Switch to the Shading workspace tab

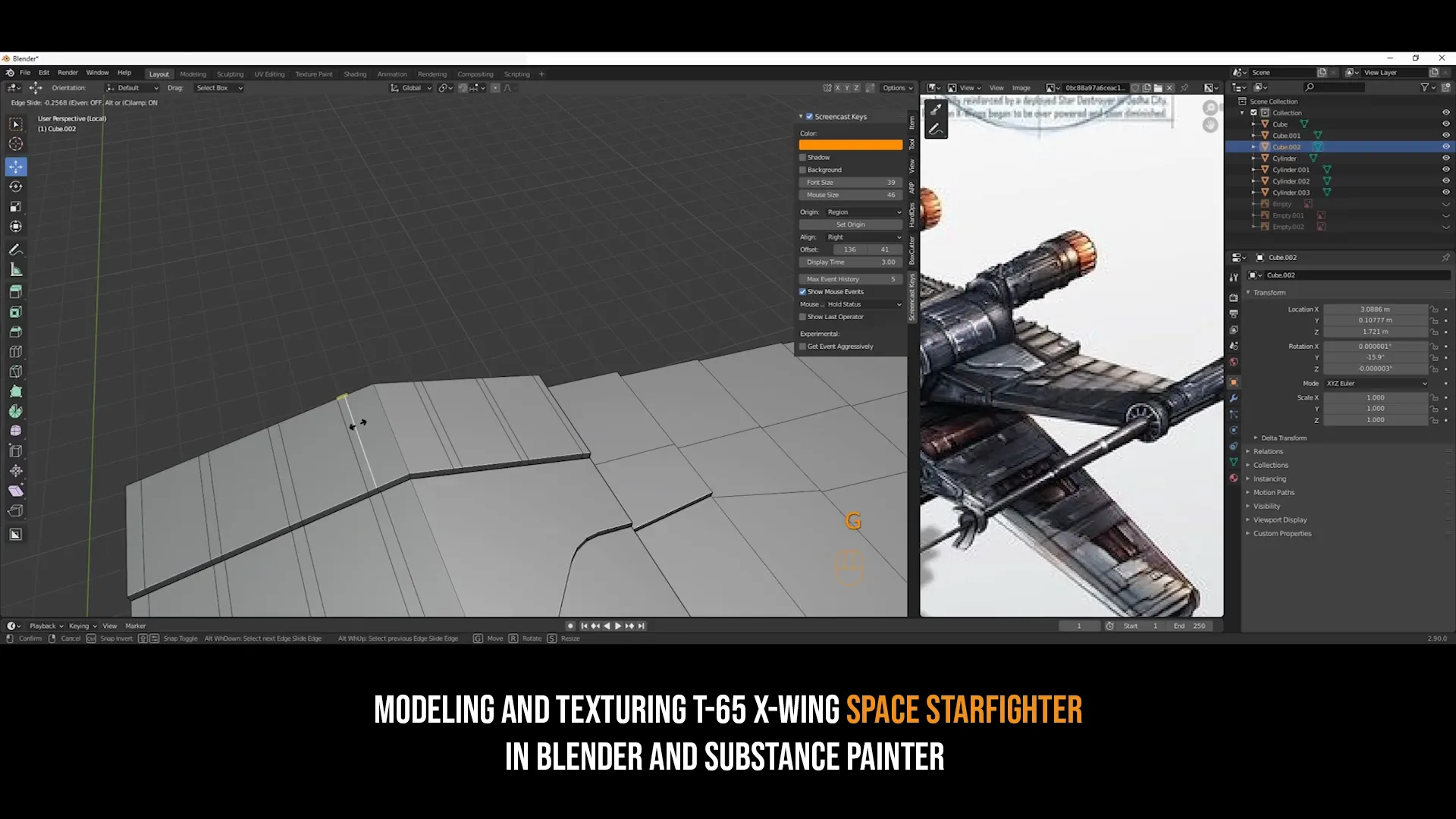[x=355, y=74]
